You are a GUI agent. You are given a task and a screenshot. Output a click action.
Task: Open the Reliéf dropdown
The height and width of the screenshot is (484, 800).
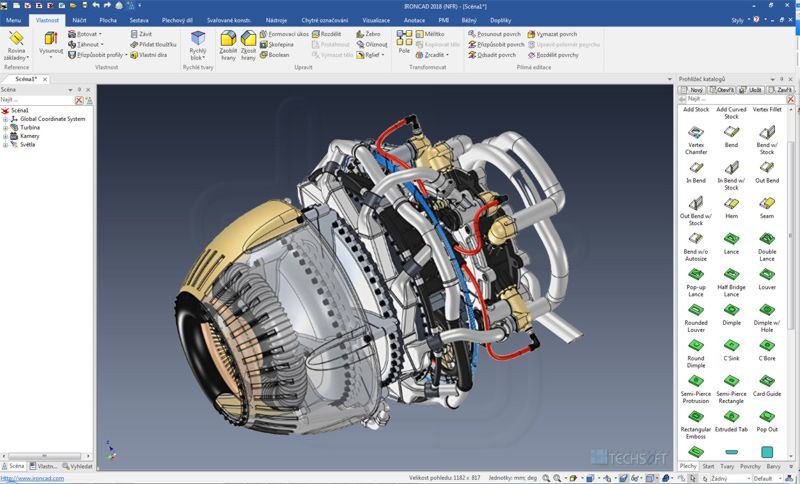tap(383, 55)
